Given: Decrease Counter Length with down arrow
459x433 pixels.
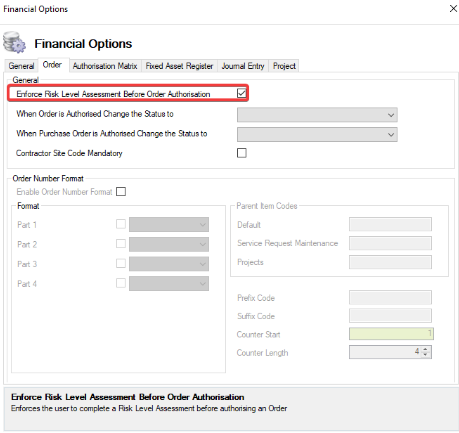Looking at the screenshot, I should (425, 355).
